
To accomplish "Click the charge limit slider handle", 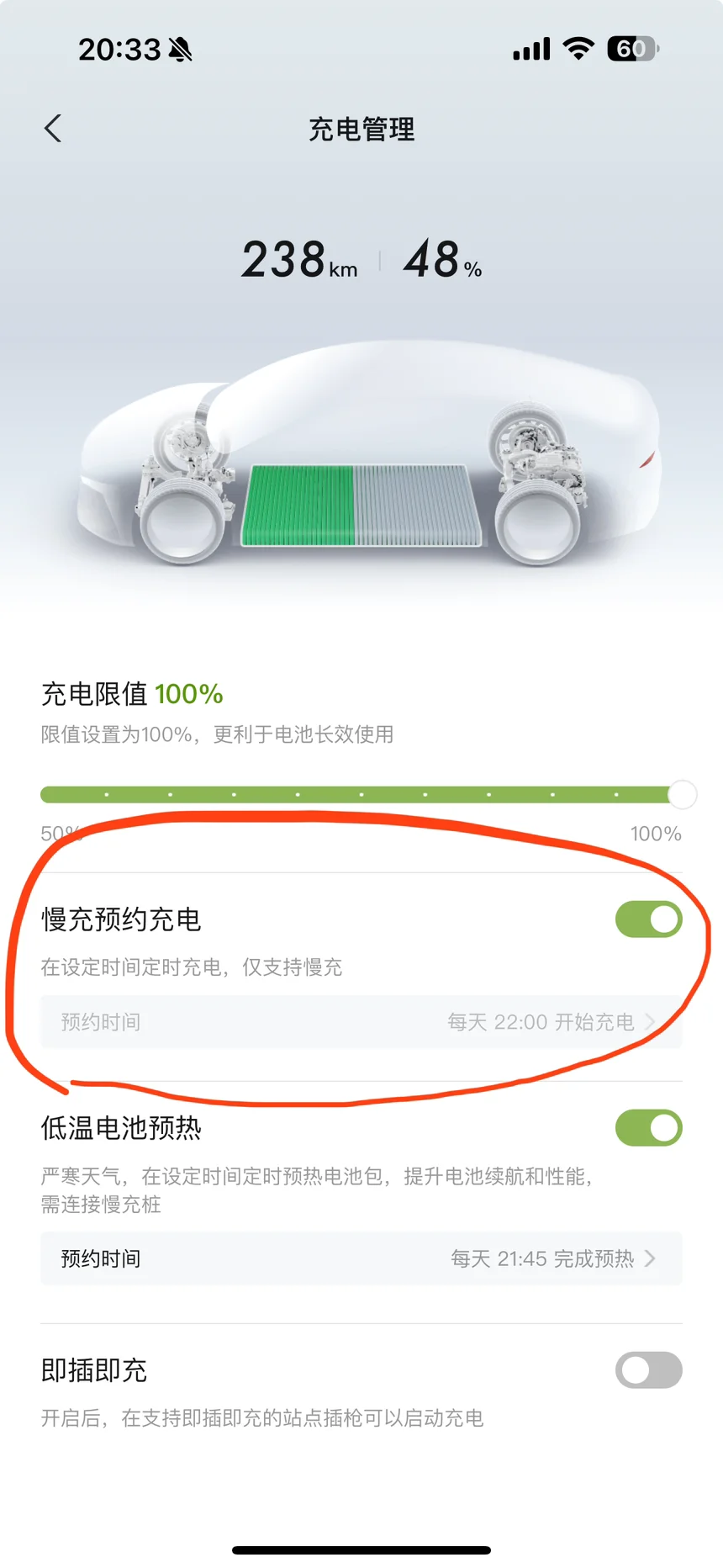I will 682,794.
